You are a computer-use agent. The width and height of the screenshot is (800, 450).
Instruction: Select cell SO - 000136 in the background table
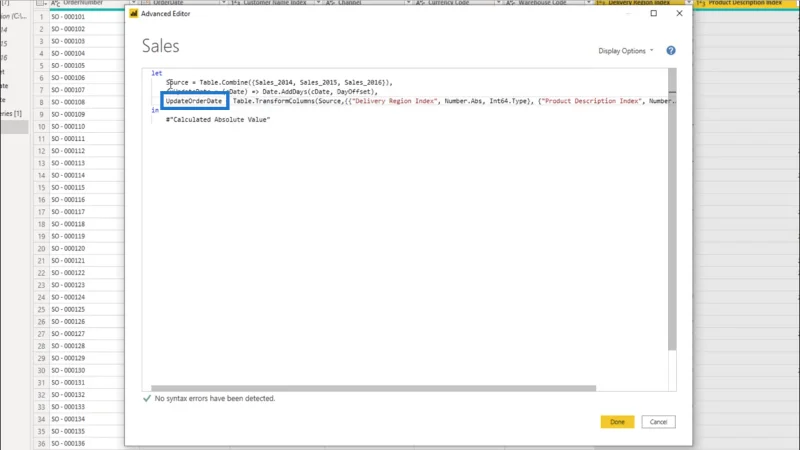click(x=87, y=444)
